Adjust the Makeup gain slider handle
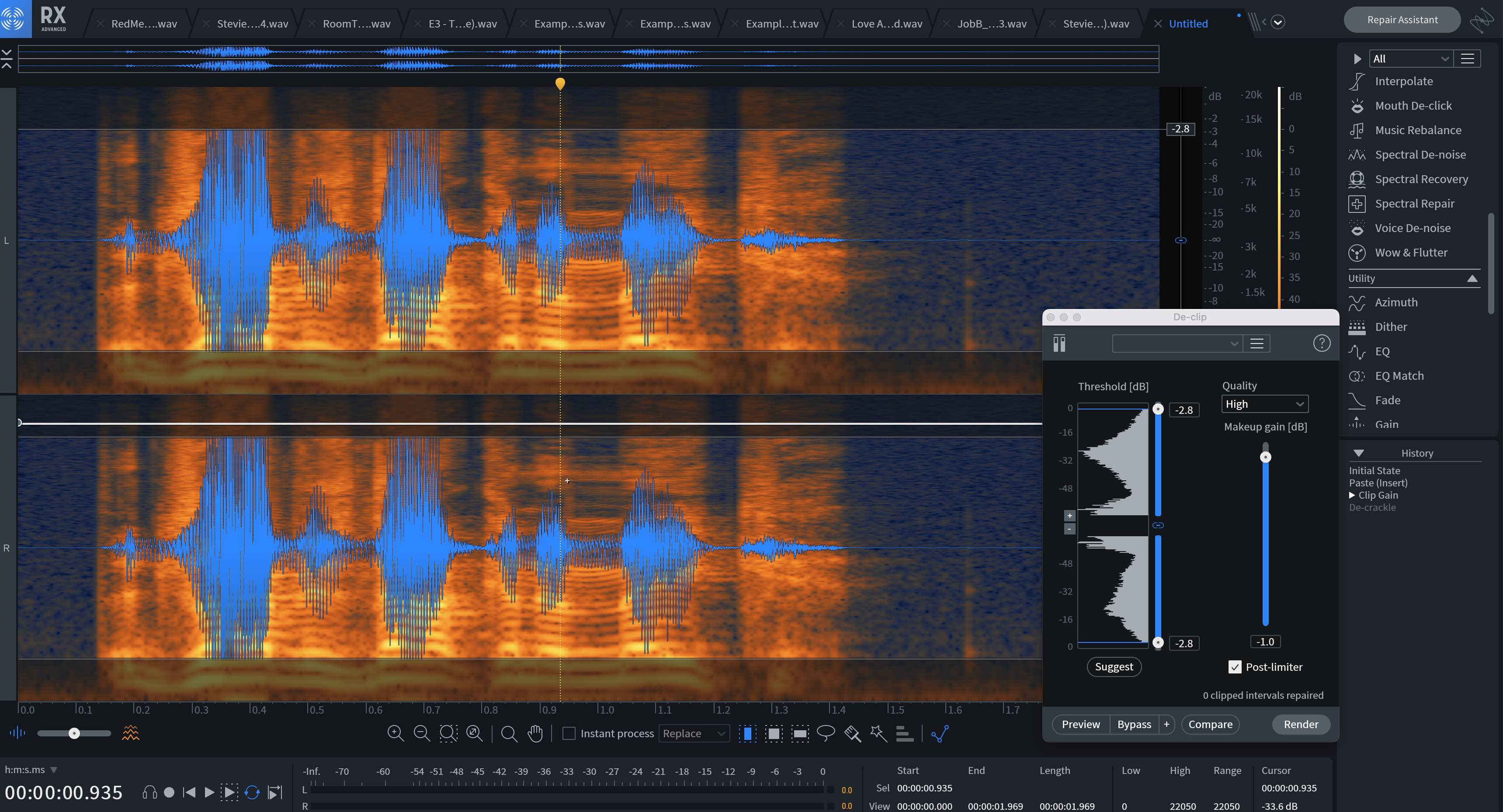 coord(1266,457)
